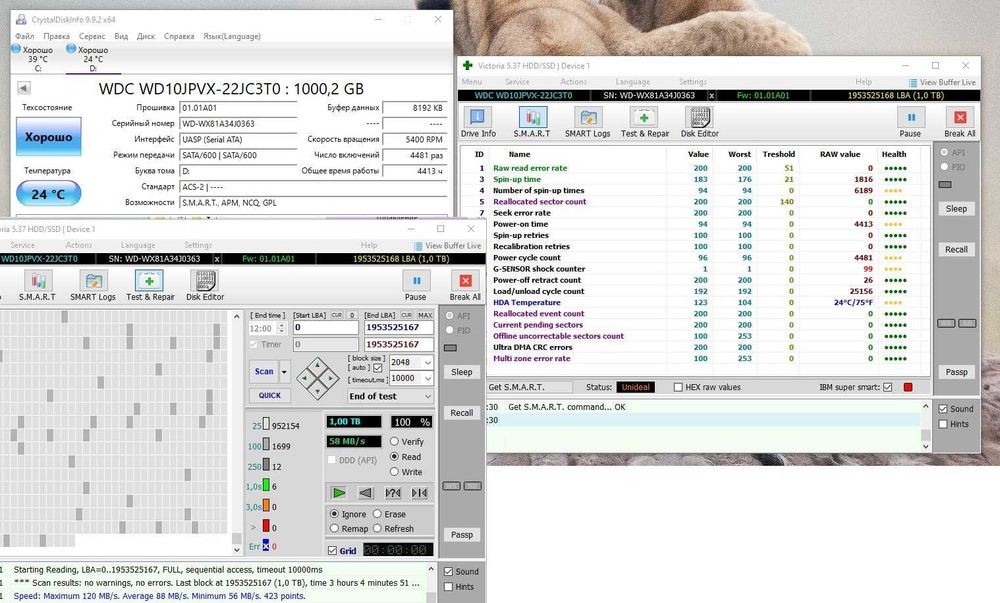
Task: Open Диск menu in CrystalDiskInfo
Action: point(146,36)
